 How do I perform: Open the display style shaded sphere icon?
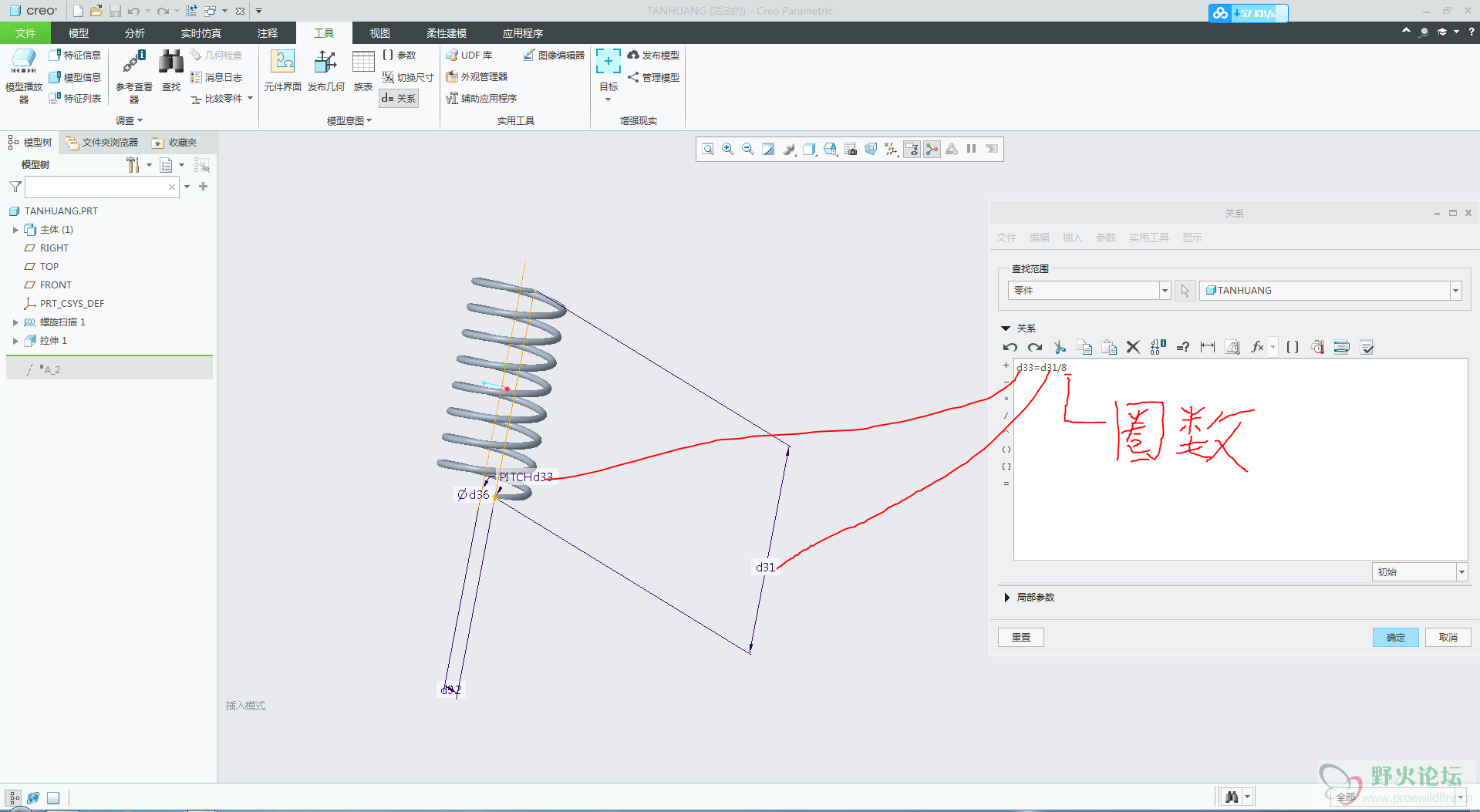789,149
